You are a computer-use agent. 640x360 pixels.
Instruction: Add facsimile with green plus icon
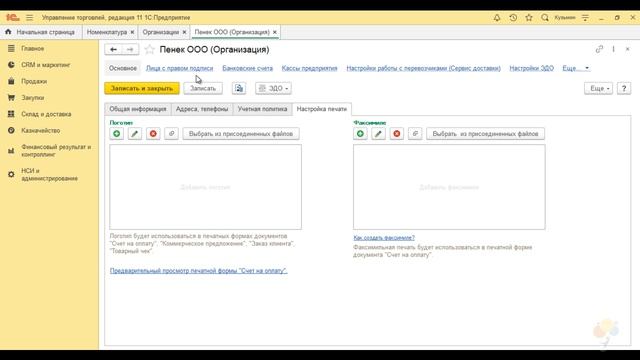360,133
